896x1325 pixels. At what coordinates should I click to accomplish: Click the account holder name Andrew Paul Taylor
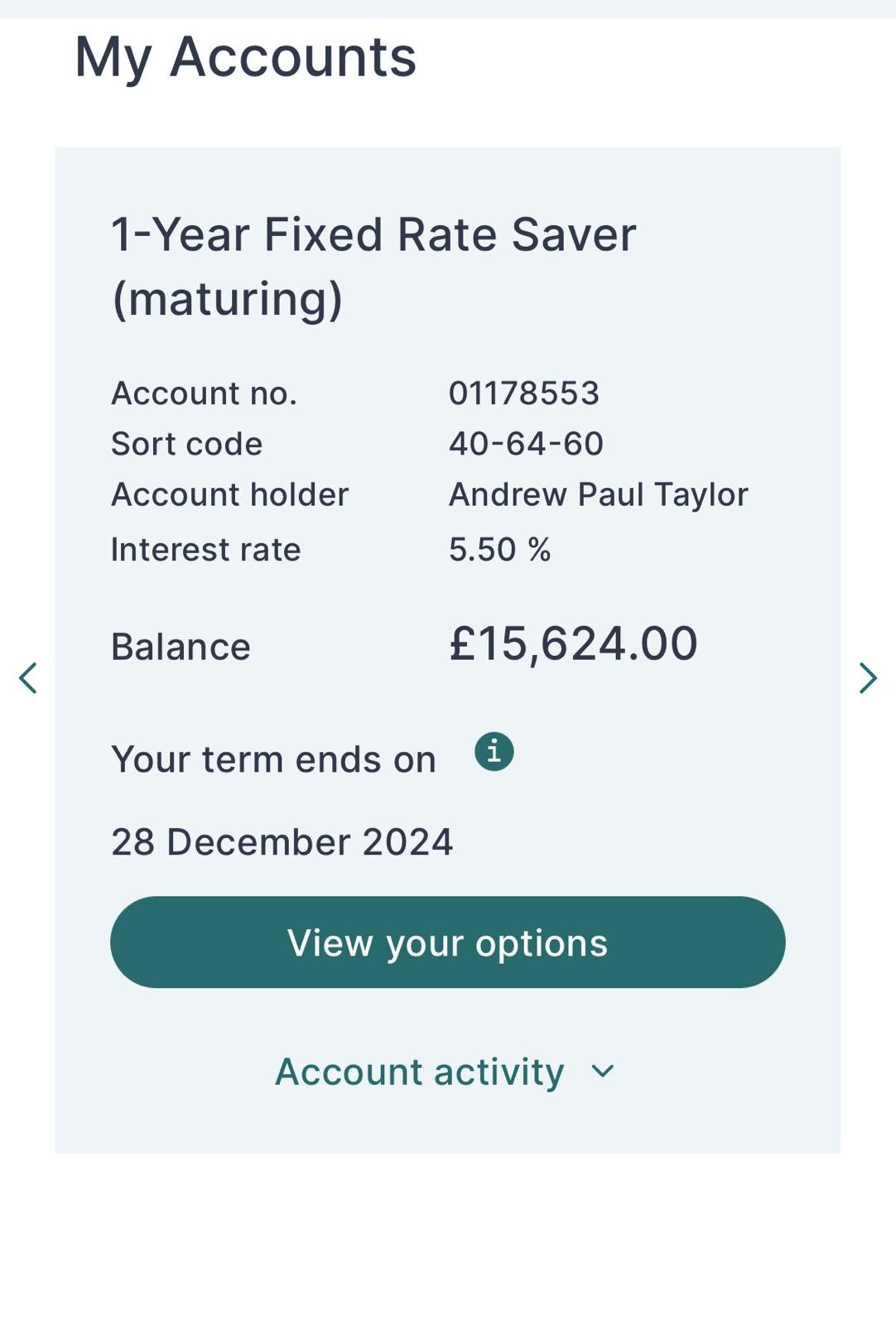coord(598,494)
